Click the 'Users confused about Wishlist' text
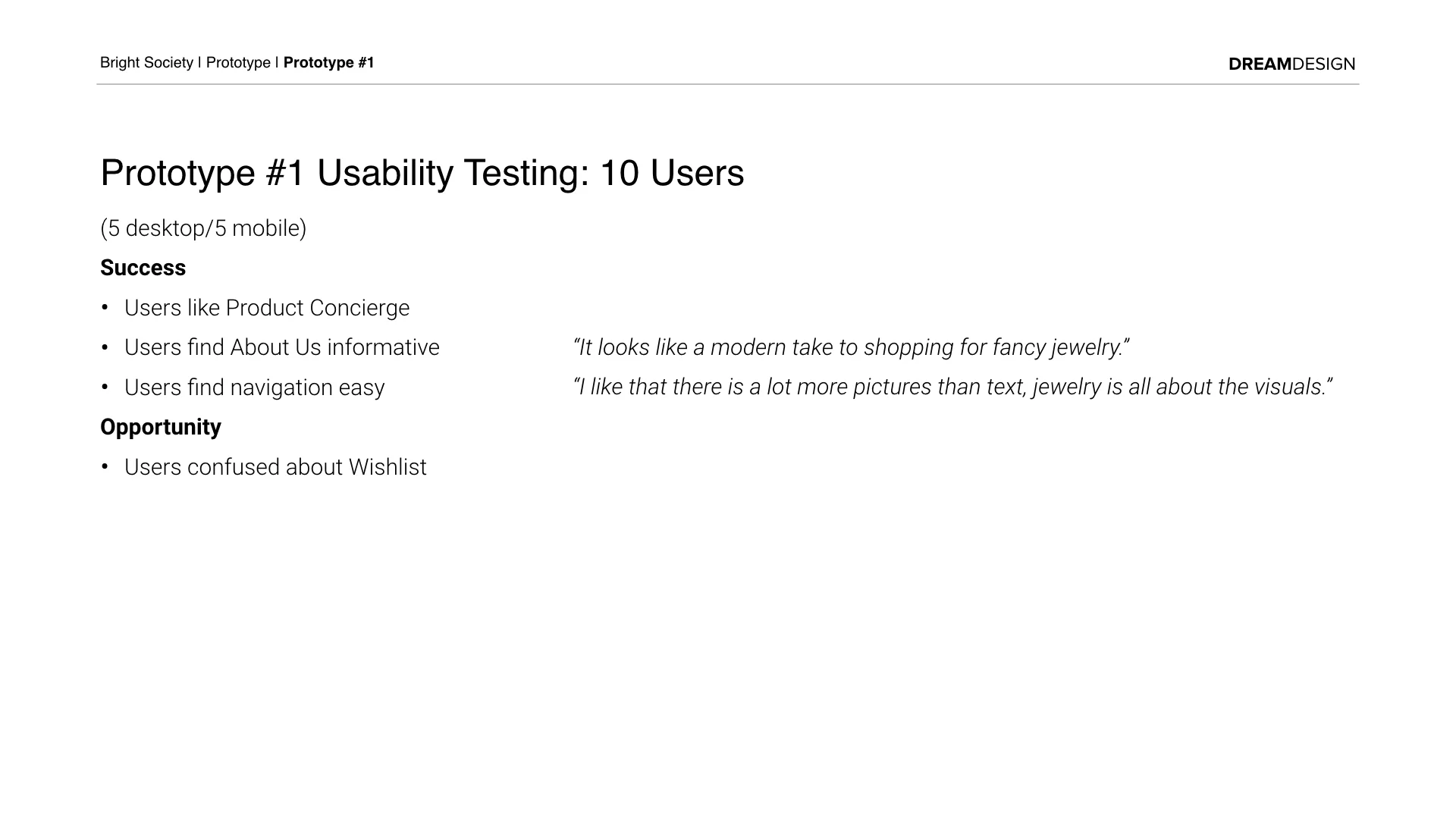 click(x=275, y=467)
